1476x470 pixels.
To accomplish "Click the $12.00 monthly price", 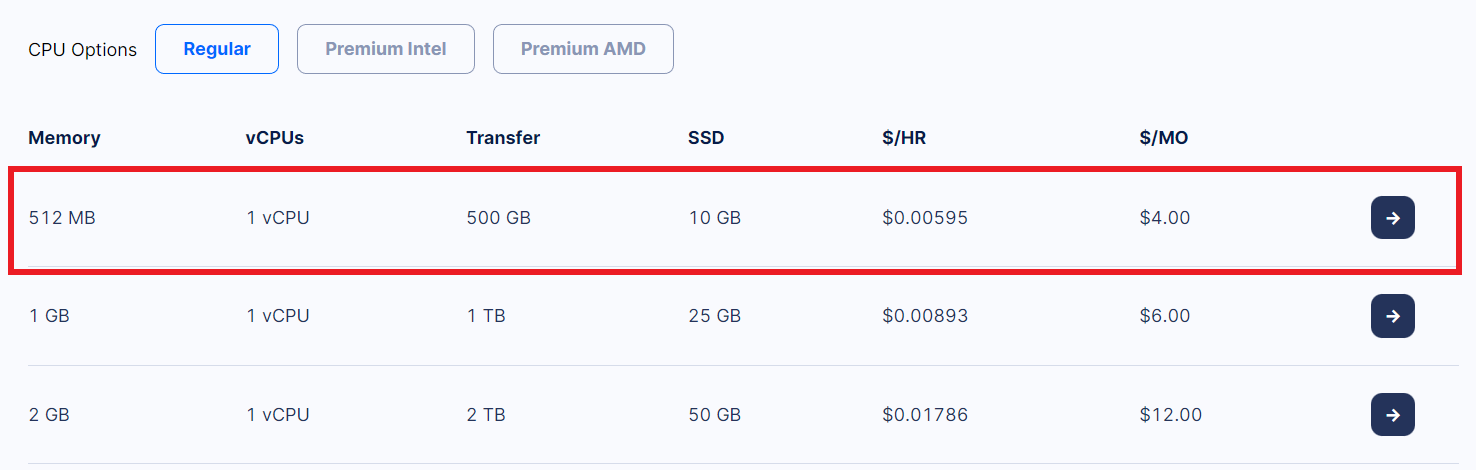I will click(x=1171, y=414).
